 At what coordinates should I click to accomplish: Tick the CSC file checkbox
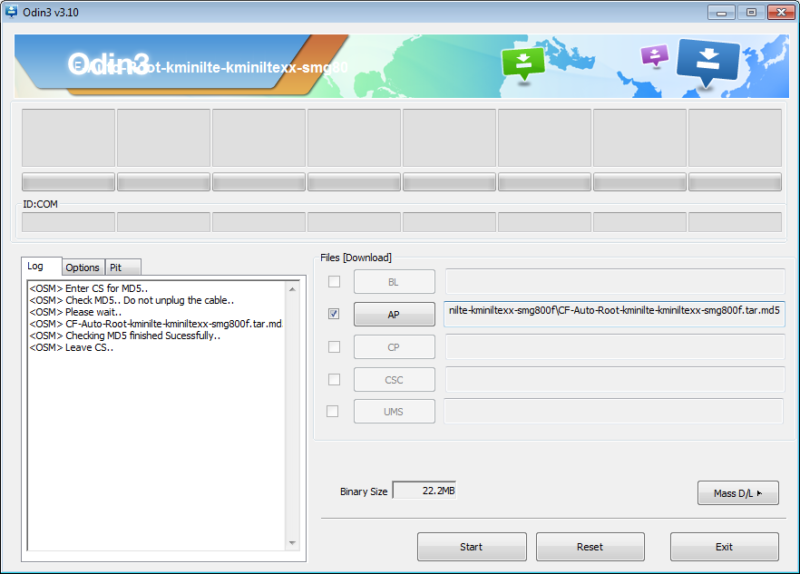(333, 379)
